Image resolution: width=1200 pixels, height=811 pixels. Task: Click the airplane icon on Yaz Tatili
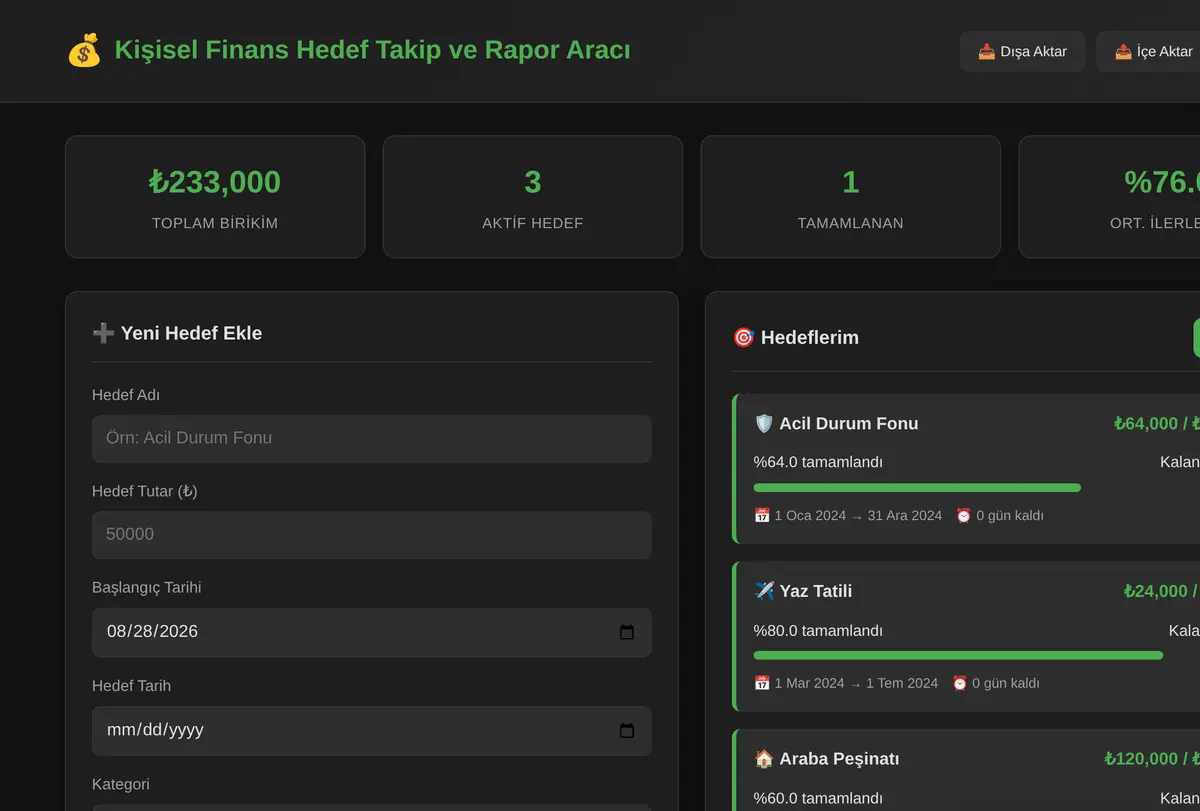pos(764,591)
